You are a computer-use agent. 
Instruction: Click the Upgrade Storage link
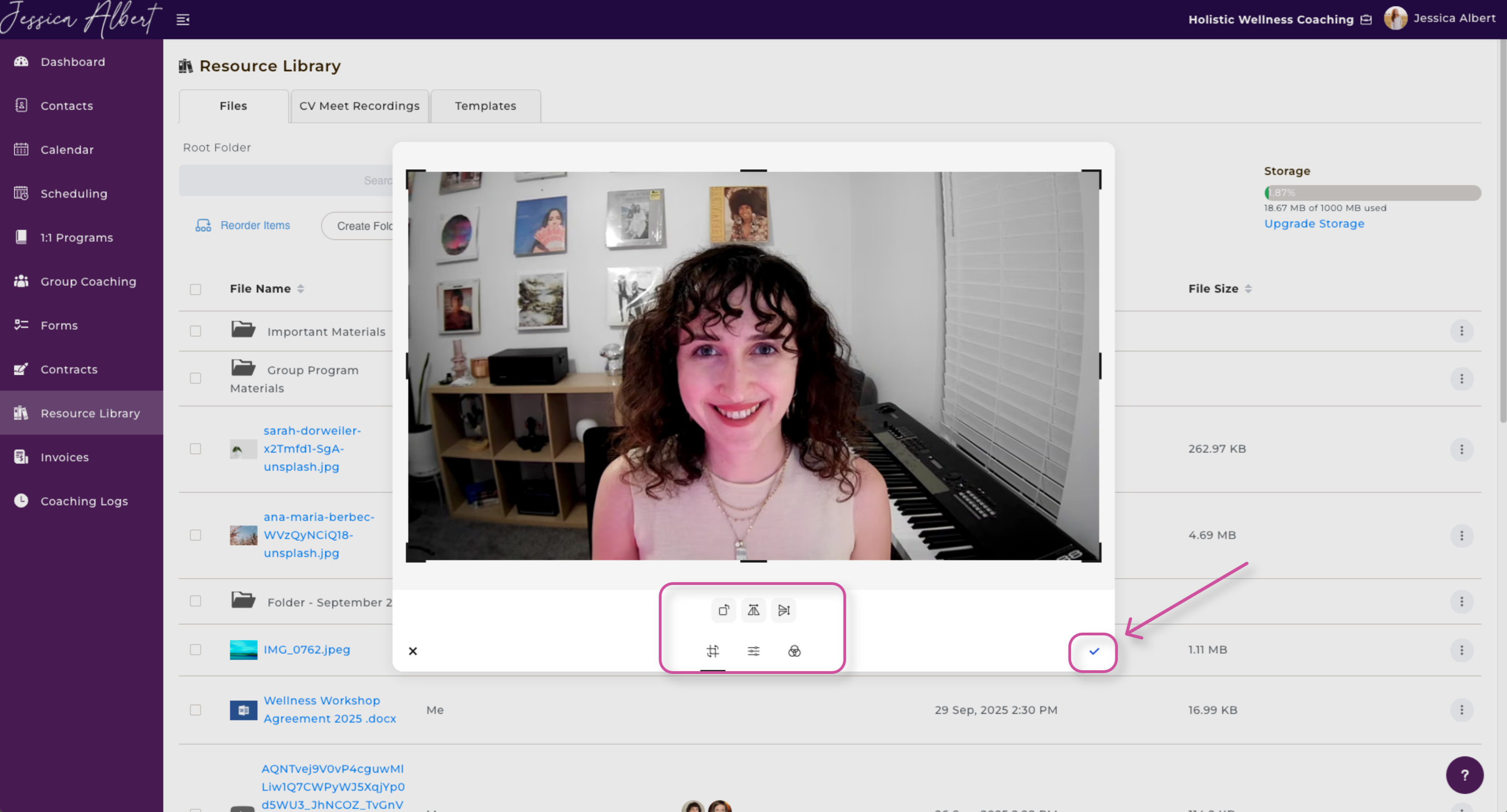click(x=1313, y=224)
